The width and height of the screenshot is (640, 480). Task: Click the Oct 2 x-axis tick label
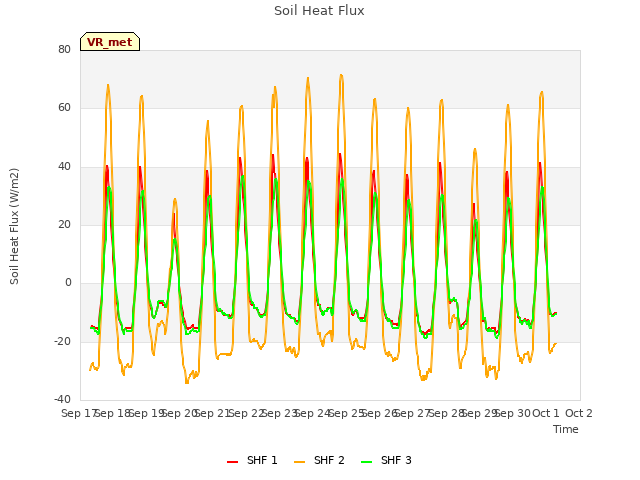(579, 413)
